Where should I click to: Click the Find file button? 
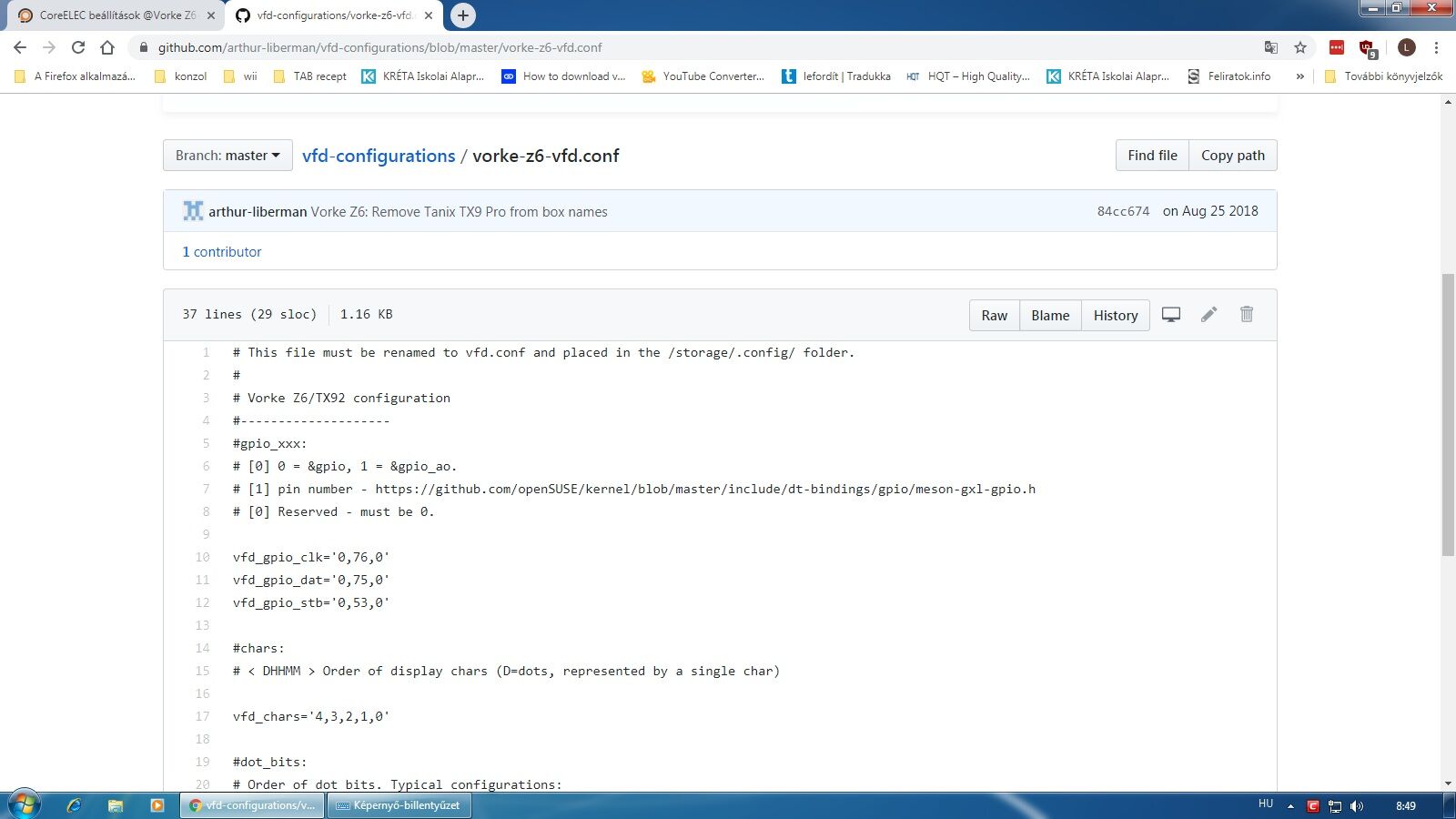click(x=1152, y=156)
